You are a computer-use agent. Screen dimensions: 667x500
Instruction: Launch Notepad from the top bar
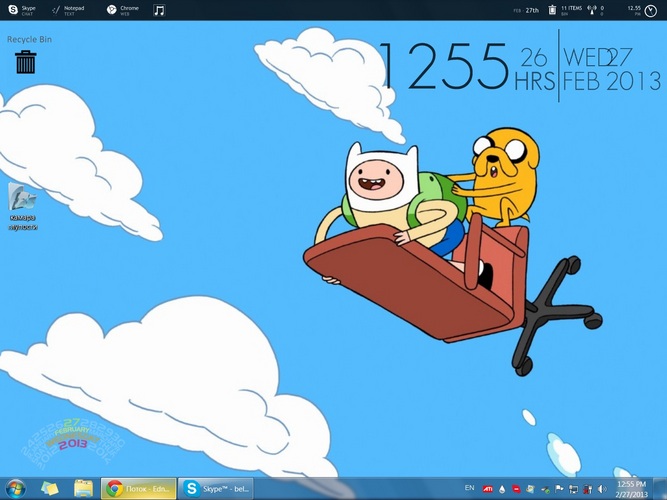(68, 10)
